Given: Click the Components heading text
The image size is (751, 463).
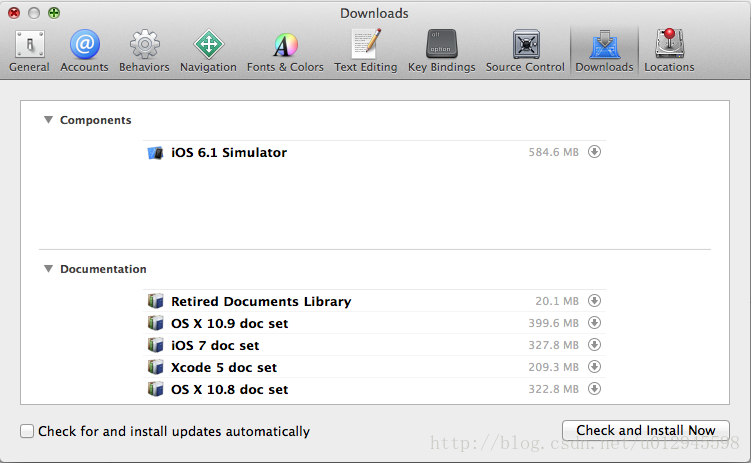Looking at the screenshot, I should (95, 120).
